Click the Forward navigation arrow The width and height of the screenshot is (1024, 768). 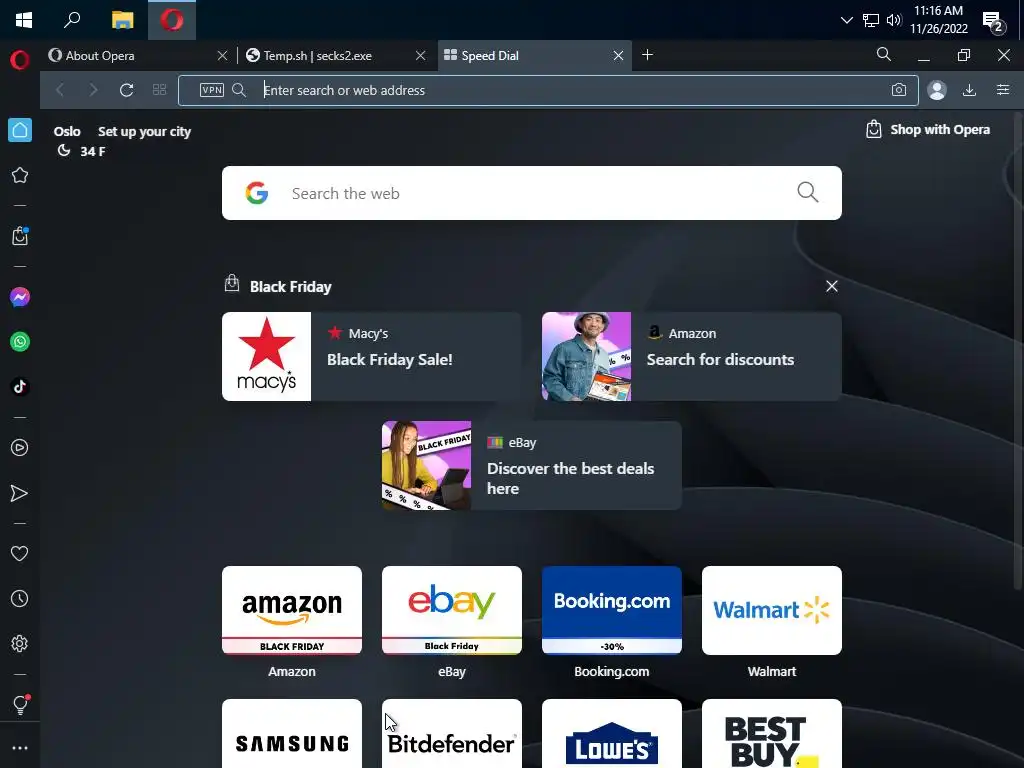(x=93, y=90)
